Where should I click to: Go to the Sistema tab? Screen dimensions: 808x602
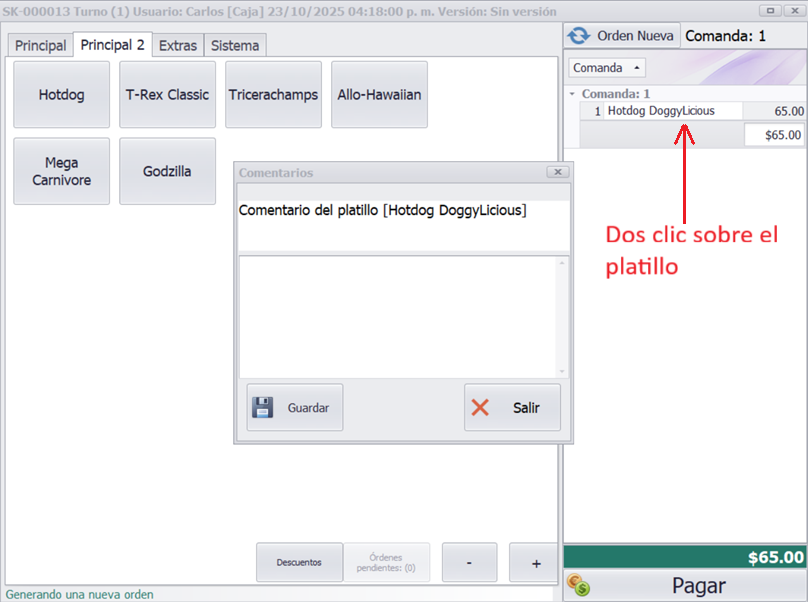point(235,45)
